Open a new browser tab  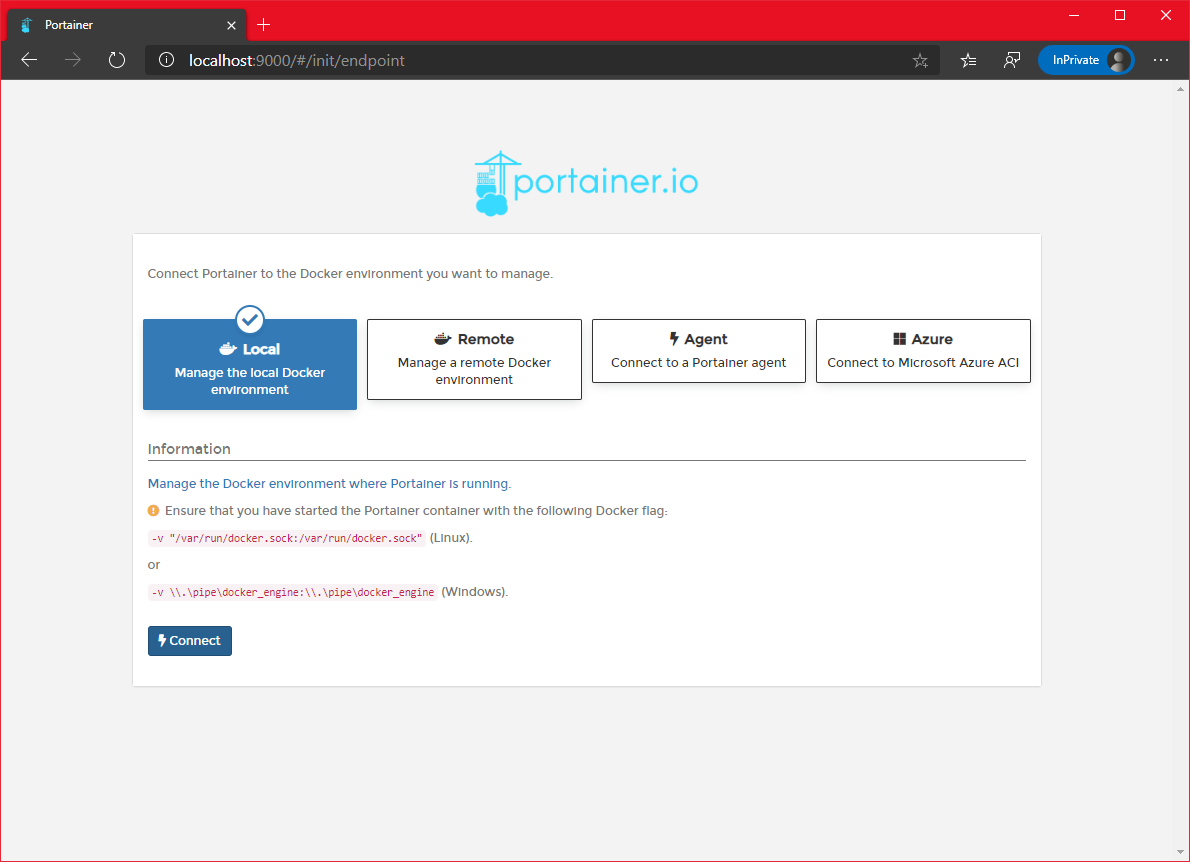coord(264,25)
